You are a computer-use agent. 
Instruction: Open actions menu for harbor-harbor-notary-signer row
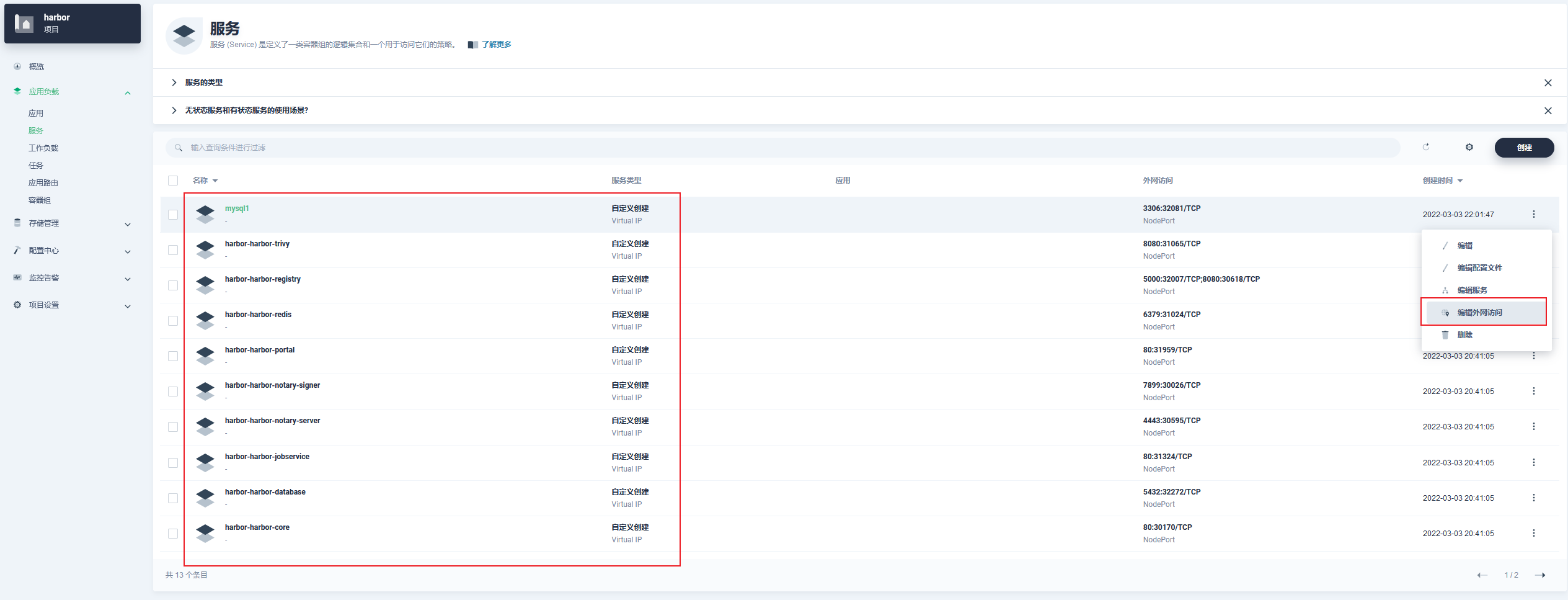pos(1534,391)
